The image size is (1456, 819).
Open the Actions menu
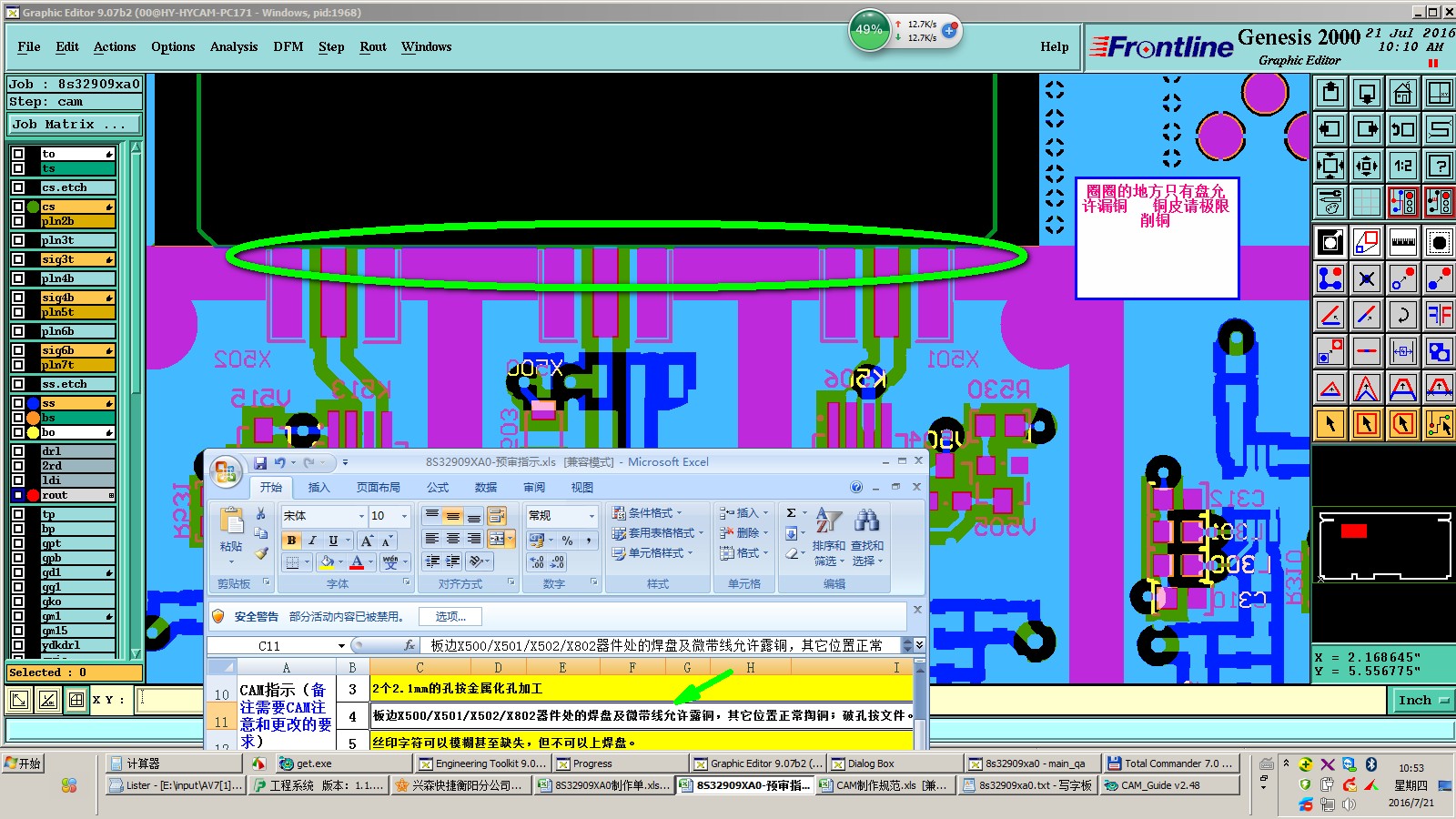pyautogui.click(x=115, y=46)
